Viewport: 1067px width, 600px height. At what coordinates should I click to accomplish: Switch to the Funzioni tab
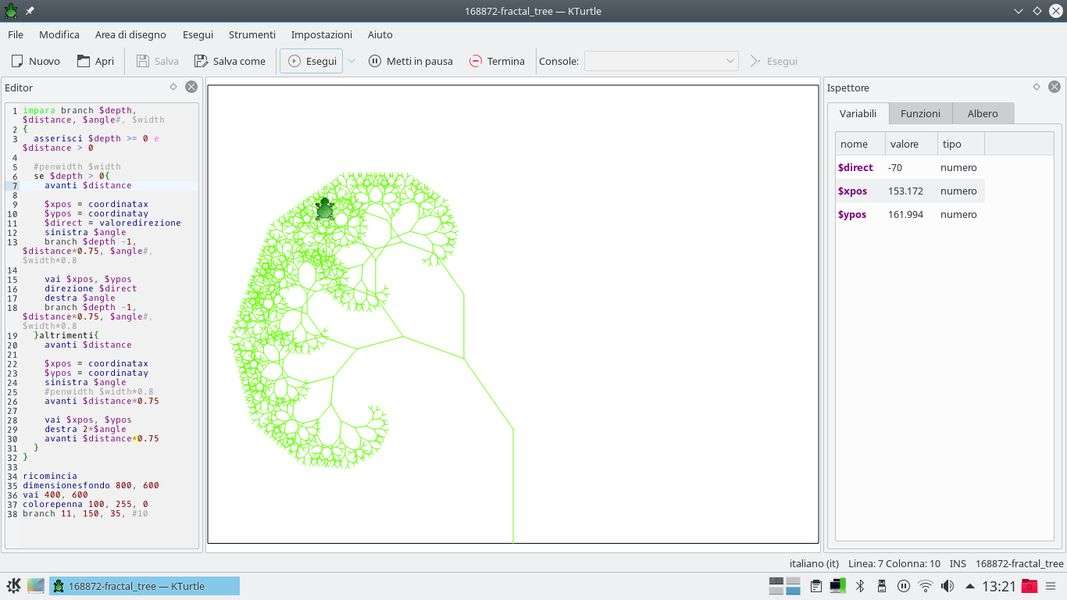919,113
